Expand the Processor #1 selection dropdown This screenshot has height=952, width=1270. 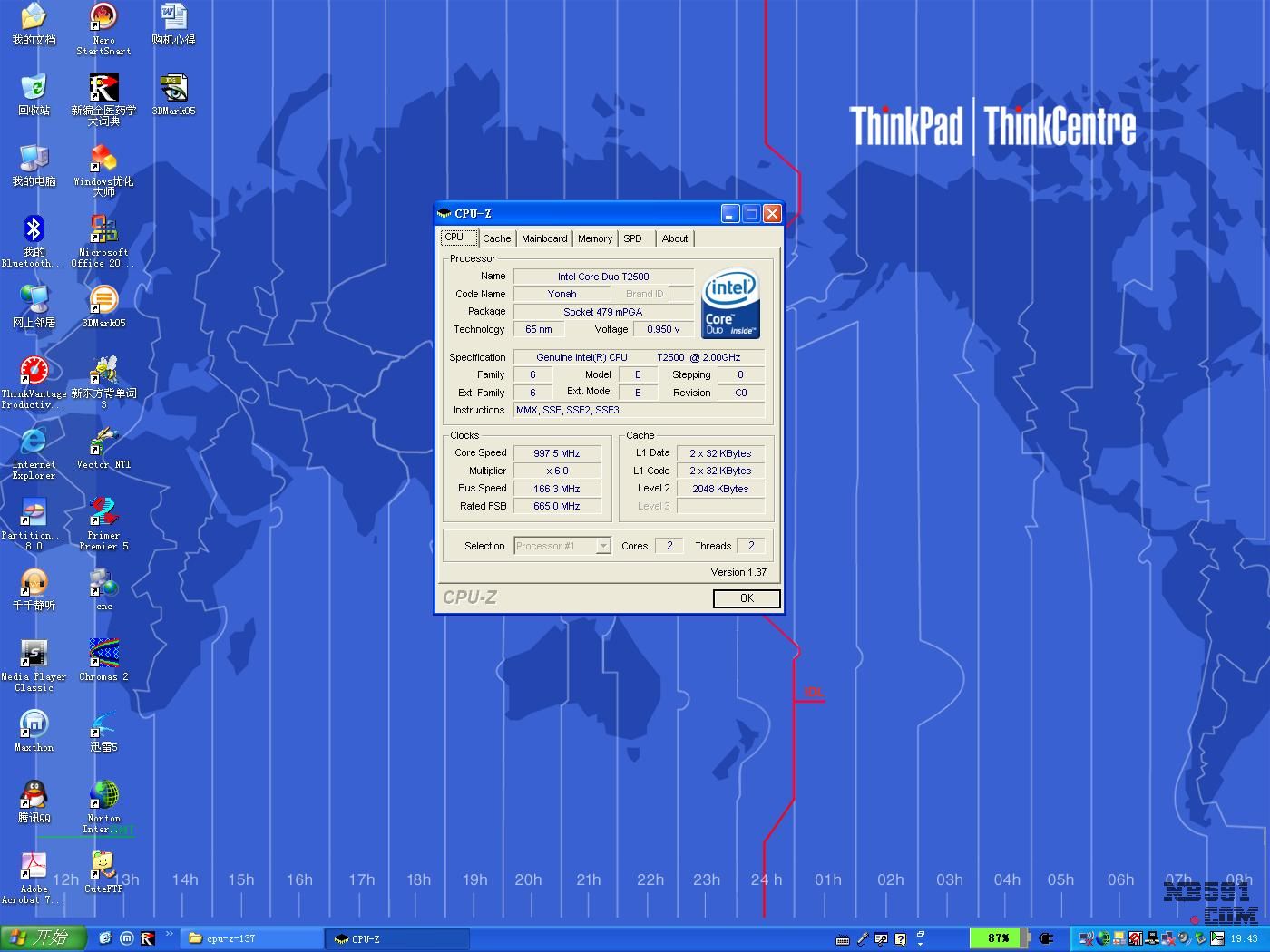(x=602, y=546)
